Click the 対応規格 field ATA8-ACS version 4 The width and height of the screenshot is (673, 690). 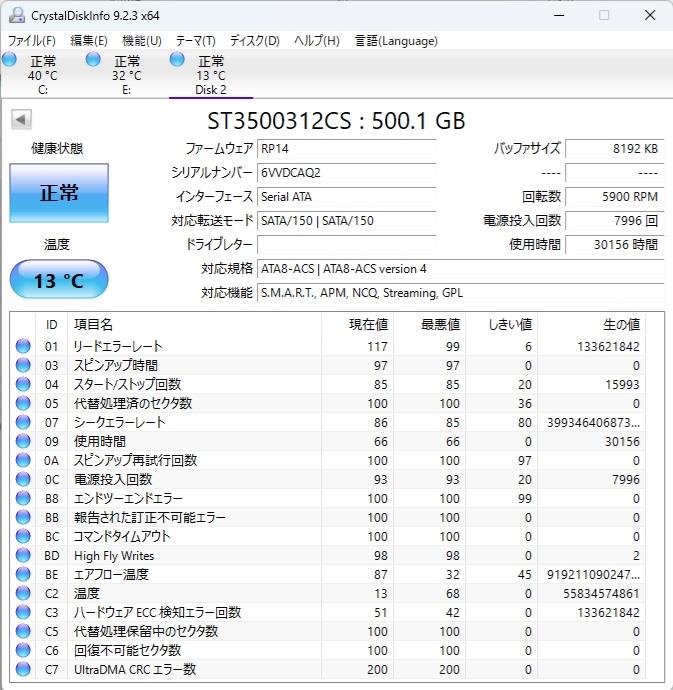pos(460,268)
